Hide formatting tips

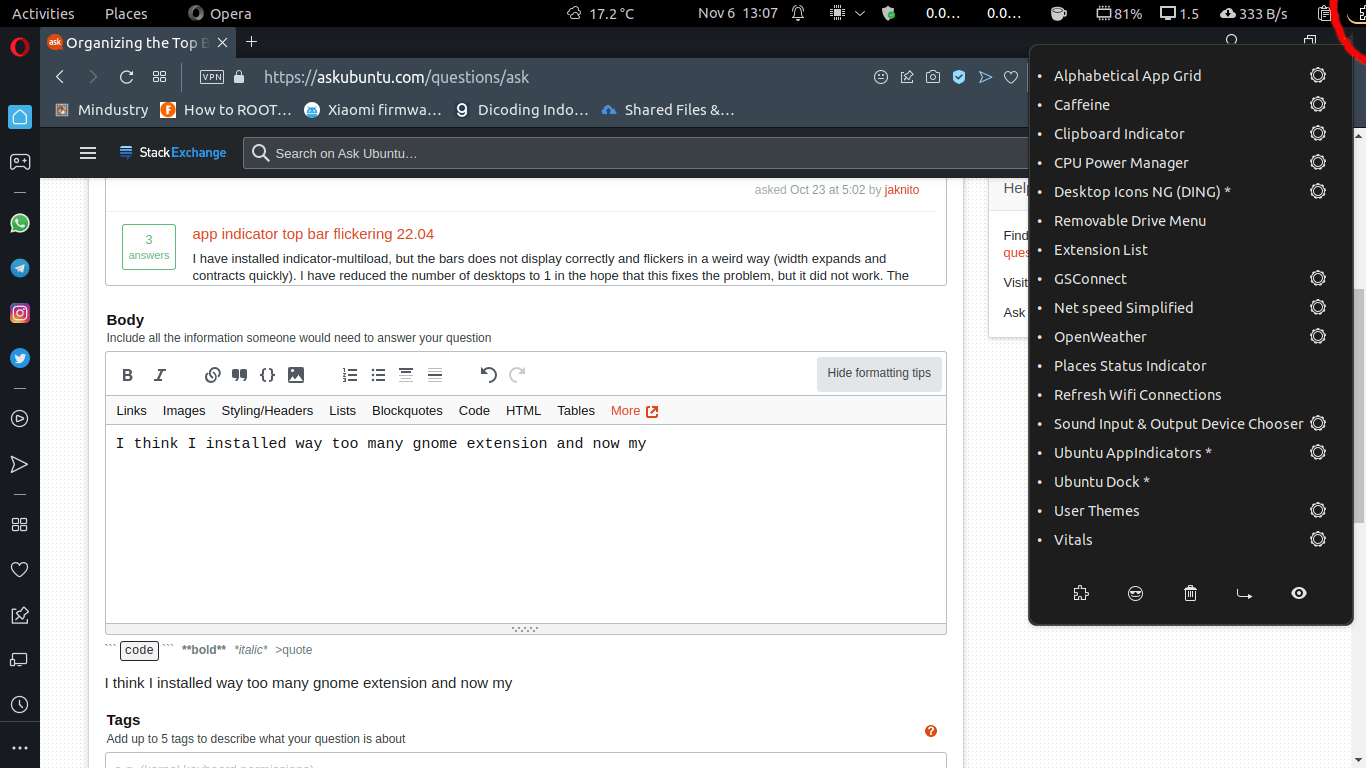coord(879,373)
